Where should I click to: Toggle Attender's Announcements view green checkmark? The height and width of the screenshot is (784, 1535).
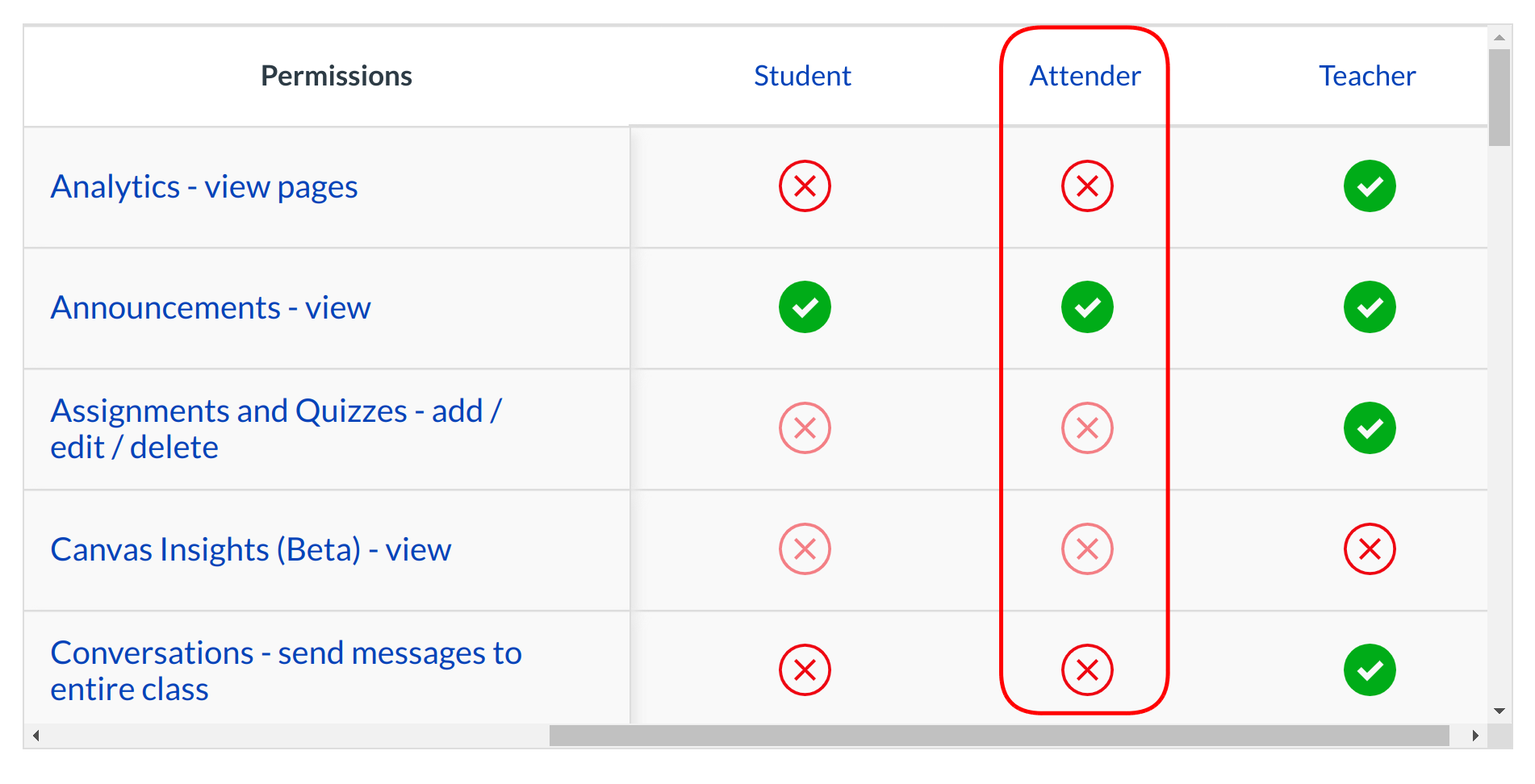[1087, 307]
